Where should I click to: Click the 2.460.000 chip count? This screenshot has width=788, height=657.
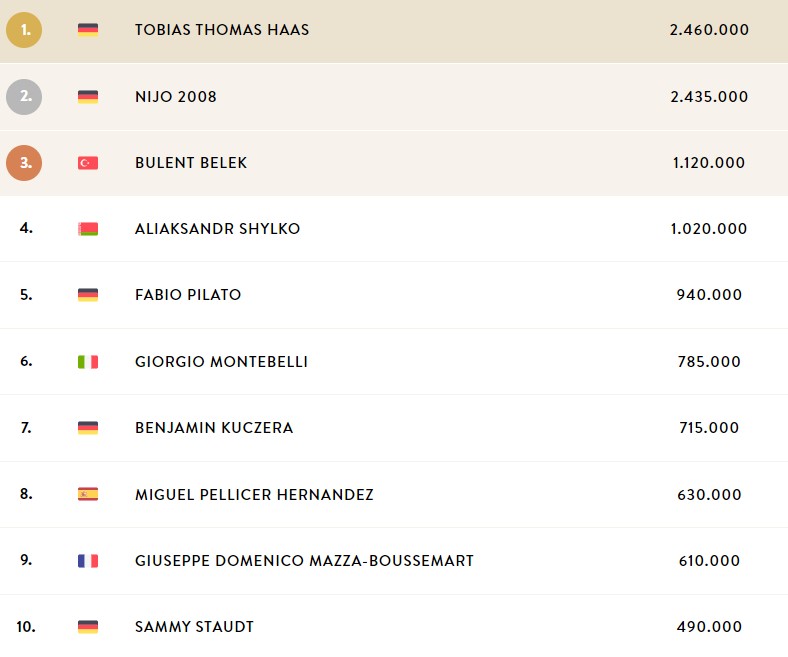pos(709,30)
